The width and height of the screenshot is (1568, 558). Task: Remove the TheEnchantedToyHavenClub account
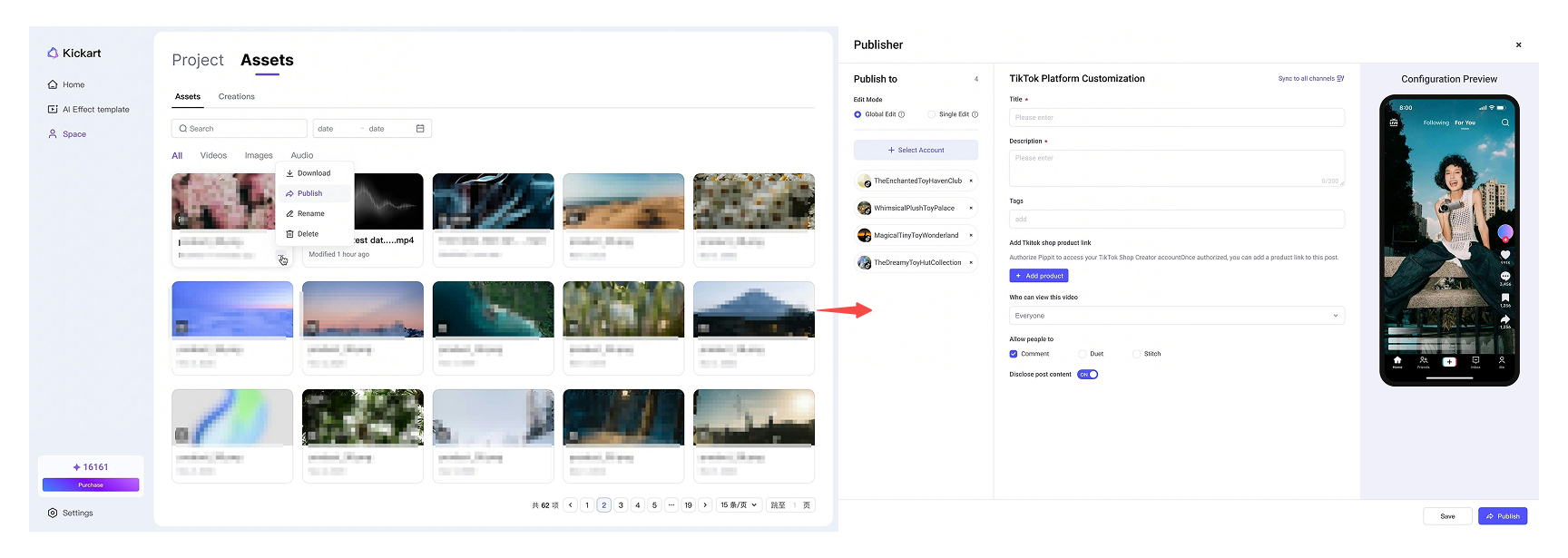[971, 181]
